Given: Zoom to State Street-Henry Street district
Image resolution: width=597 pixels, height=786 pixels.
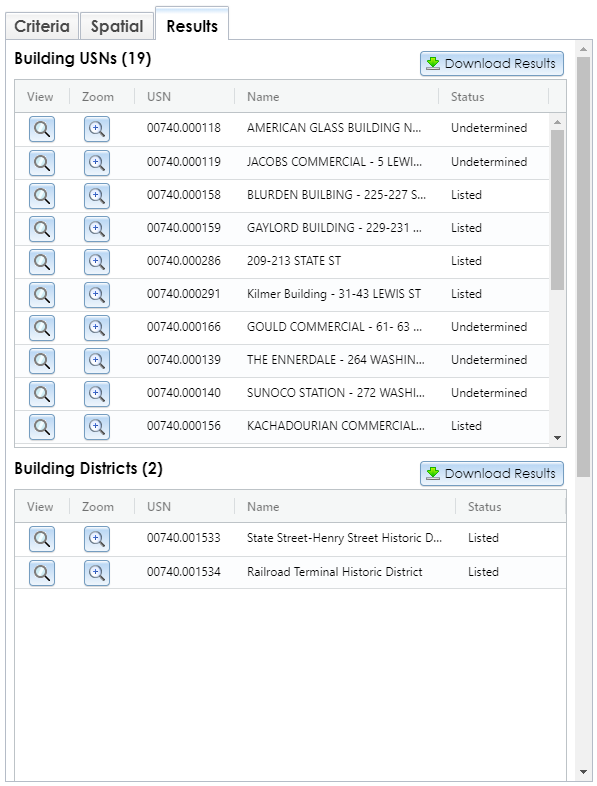Looking at the screenshot, I should point(97,539).
